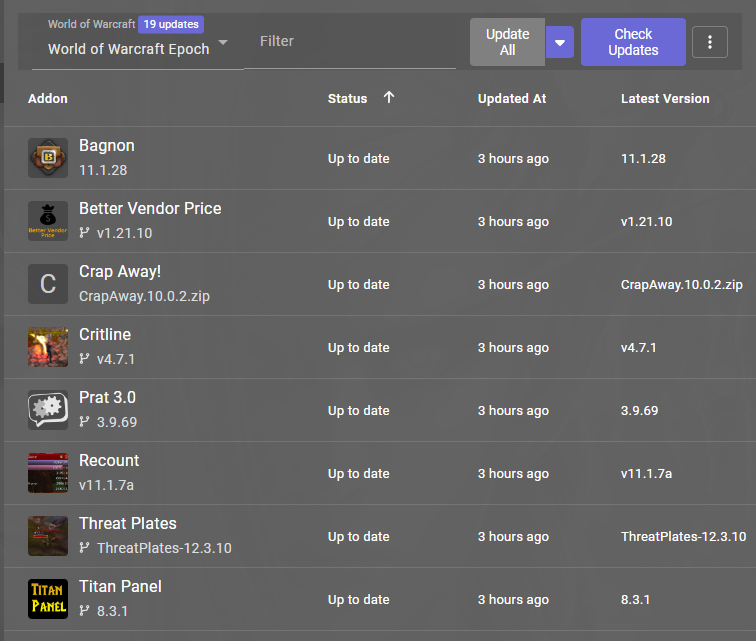Click the Critline addon thumbnail
Viewport: 756px width, 641px height.
tap(48, 347)
